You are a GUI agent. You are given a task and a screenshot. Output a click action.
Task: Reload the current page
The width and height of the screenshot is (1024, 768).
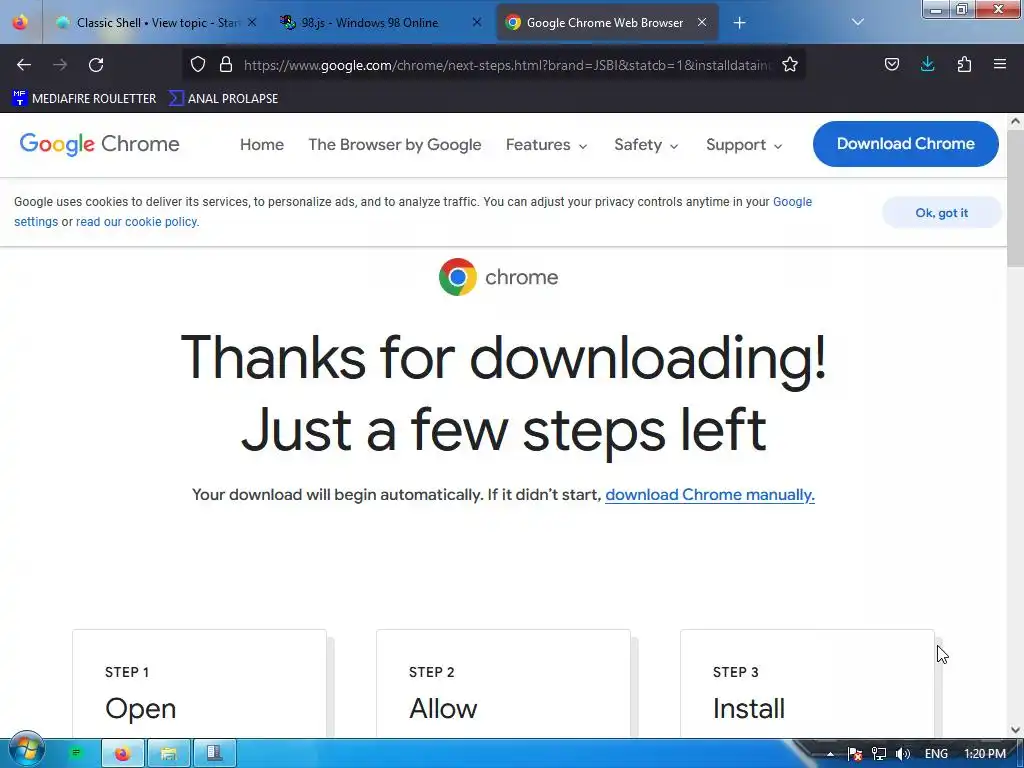pyautogui.click(x=96, y=65)
